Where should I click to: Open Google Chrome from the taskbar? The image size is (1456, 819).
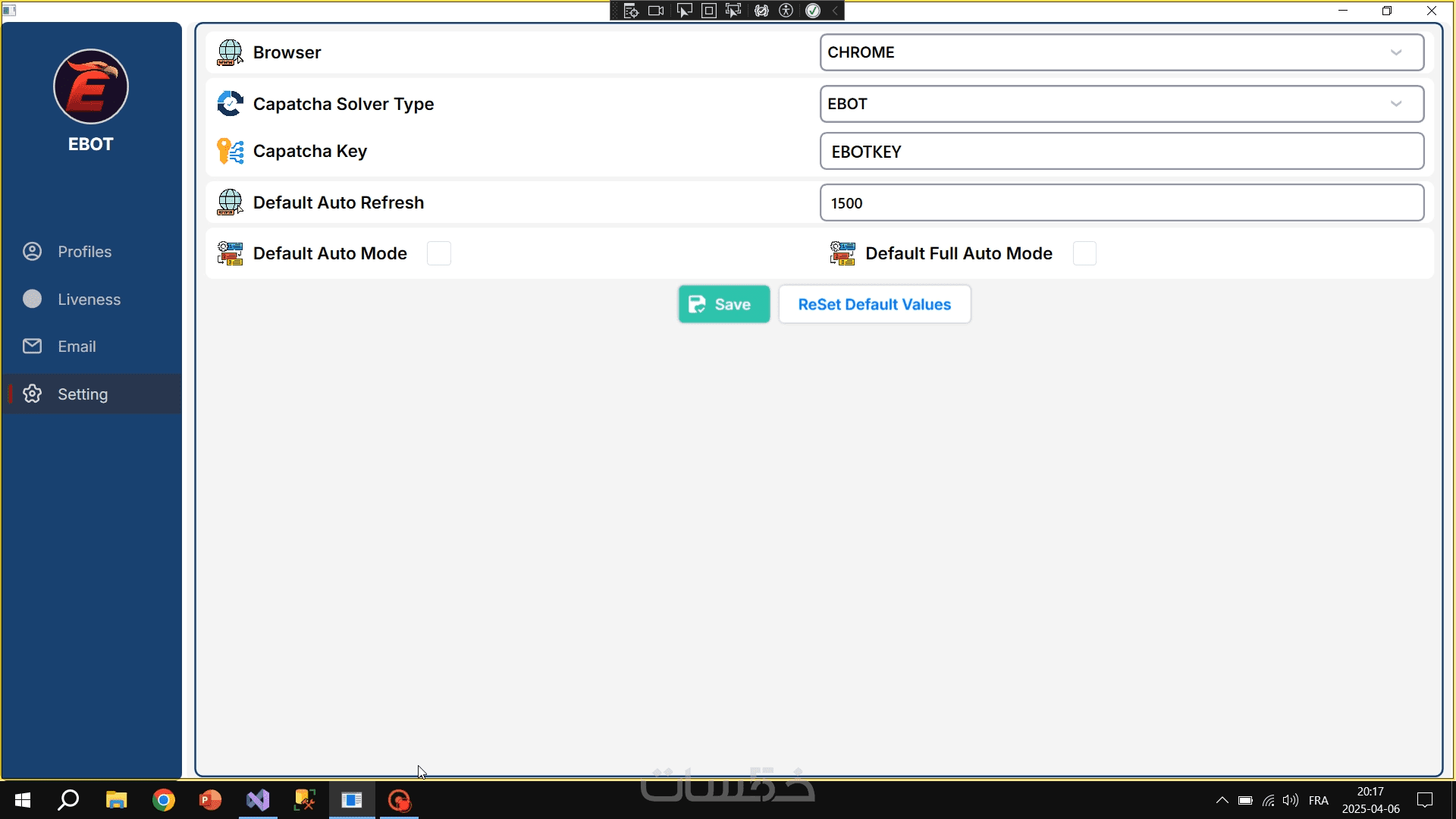click(163, 800)
